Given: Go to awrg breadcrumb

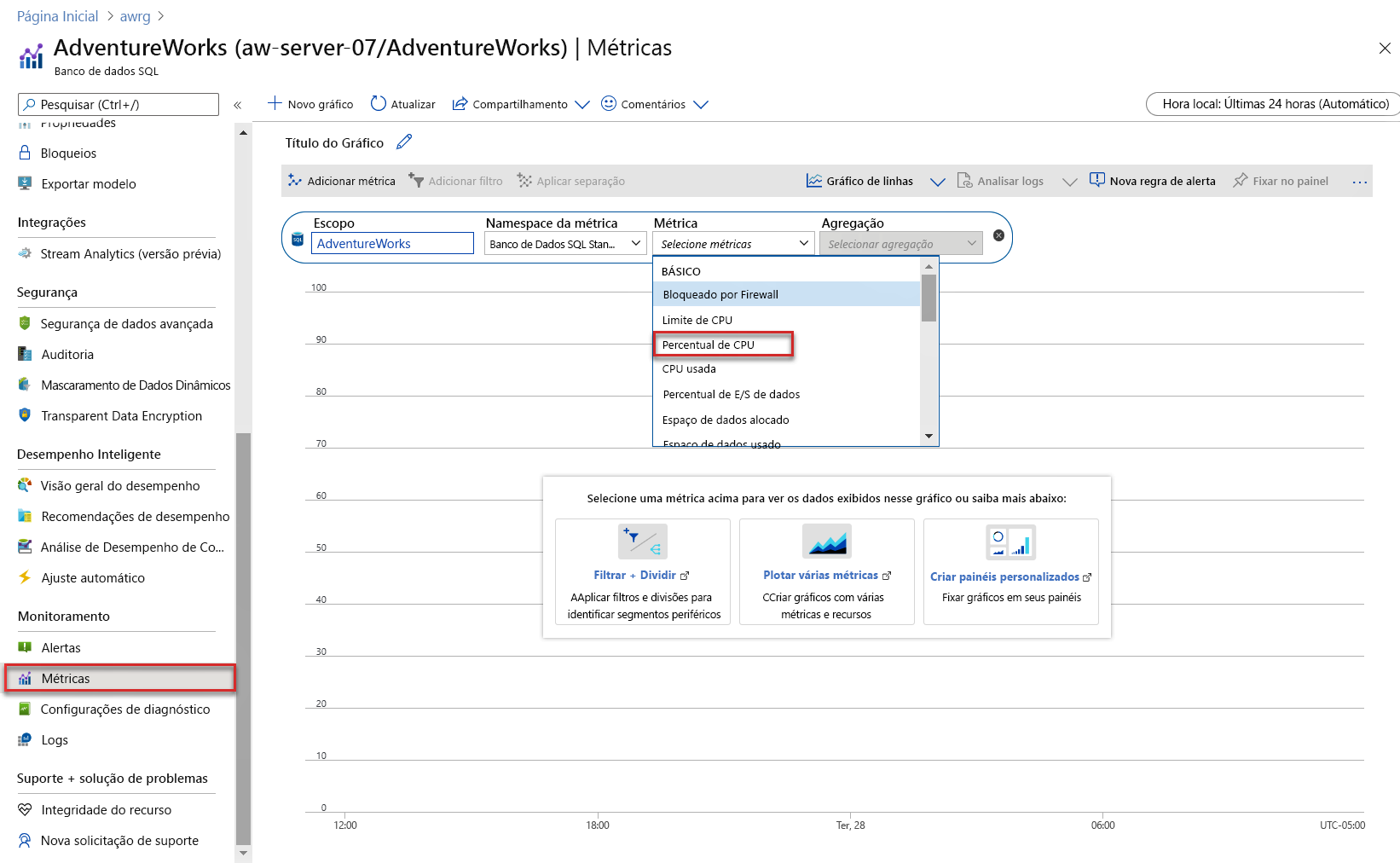Looking at the screenshot, I should [135, 16].
